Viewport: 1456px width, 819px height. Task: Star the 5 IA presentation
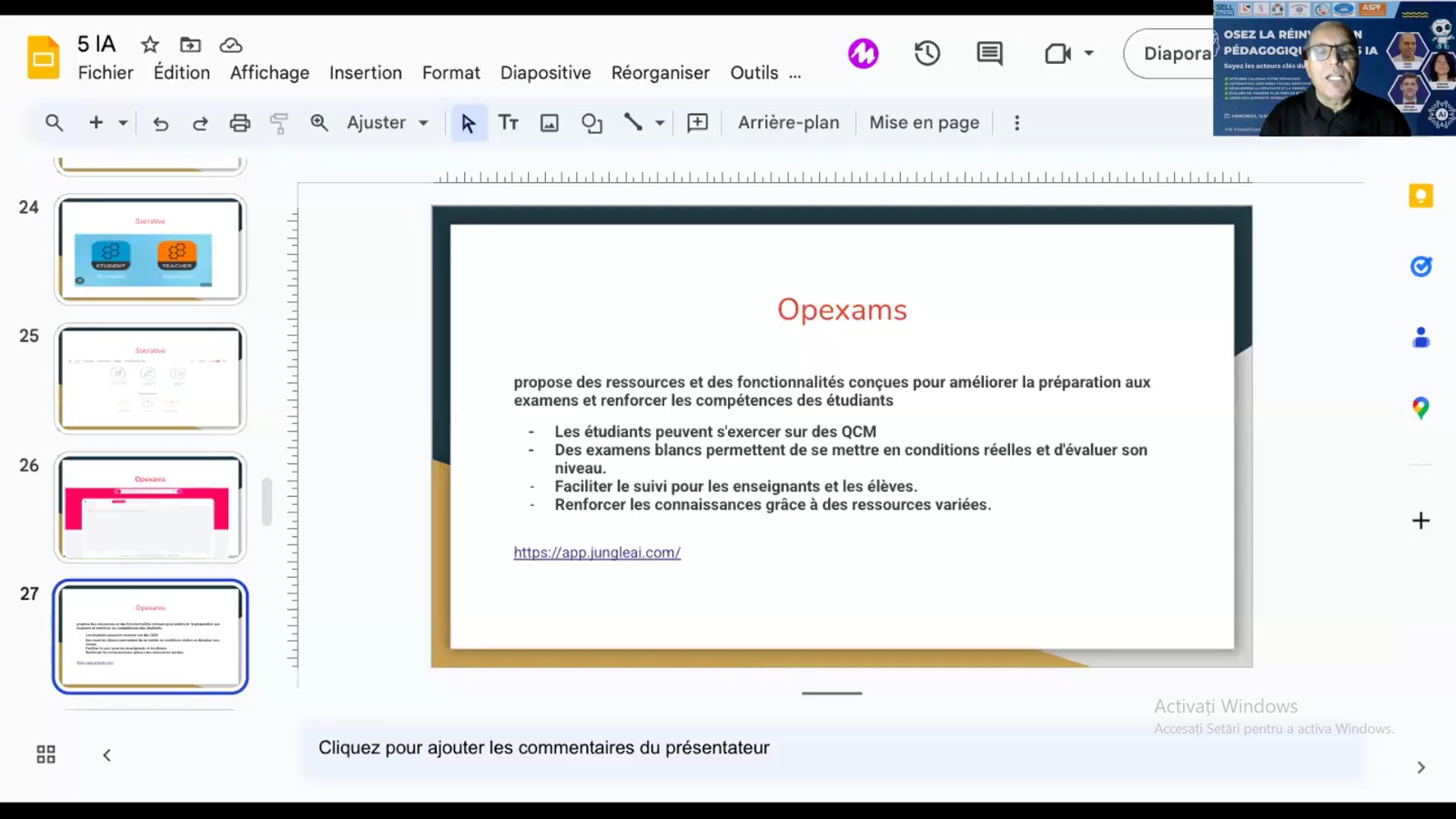[150, 45]
